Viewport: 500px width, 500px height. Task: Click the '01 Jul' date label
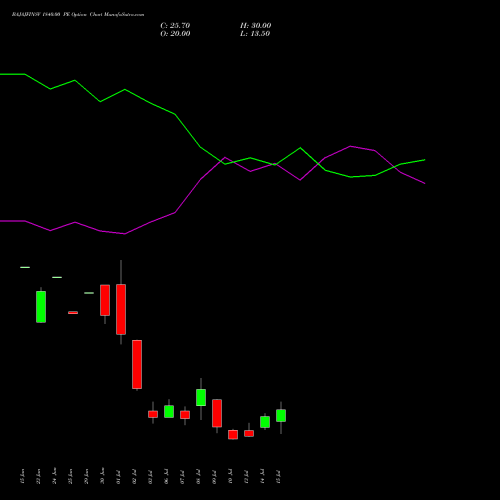click(118, 477)
